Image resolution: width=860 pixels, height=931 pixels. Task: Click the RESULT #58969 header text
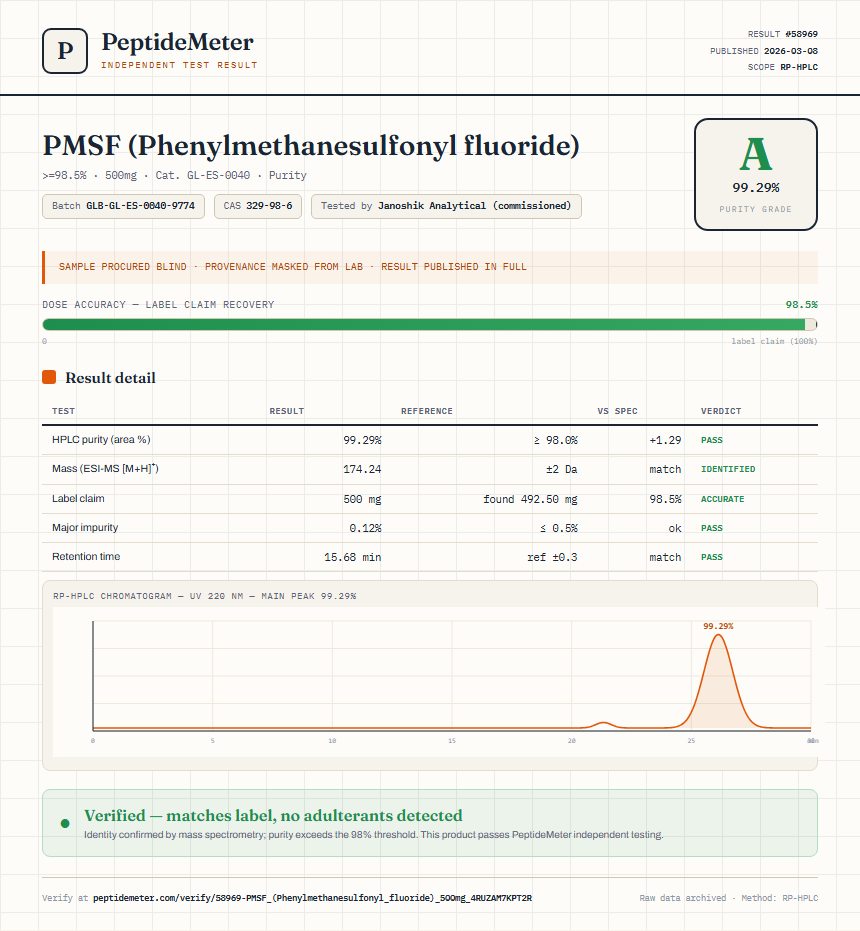click(x=782, y=34)
